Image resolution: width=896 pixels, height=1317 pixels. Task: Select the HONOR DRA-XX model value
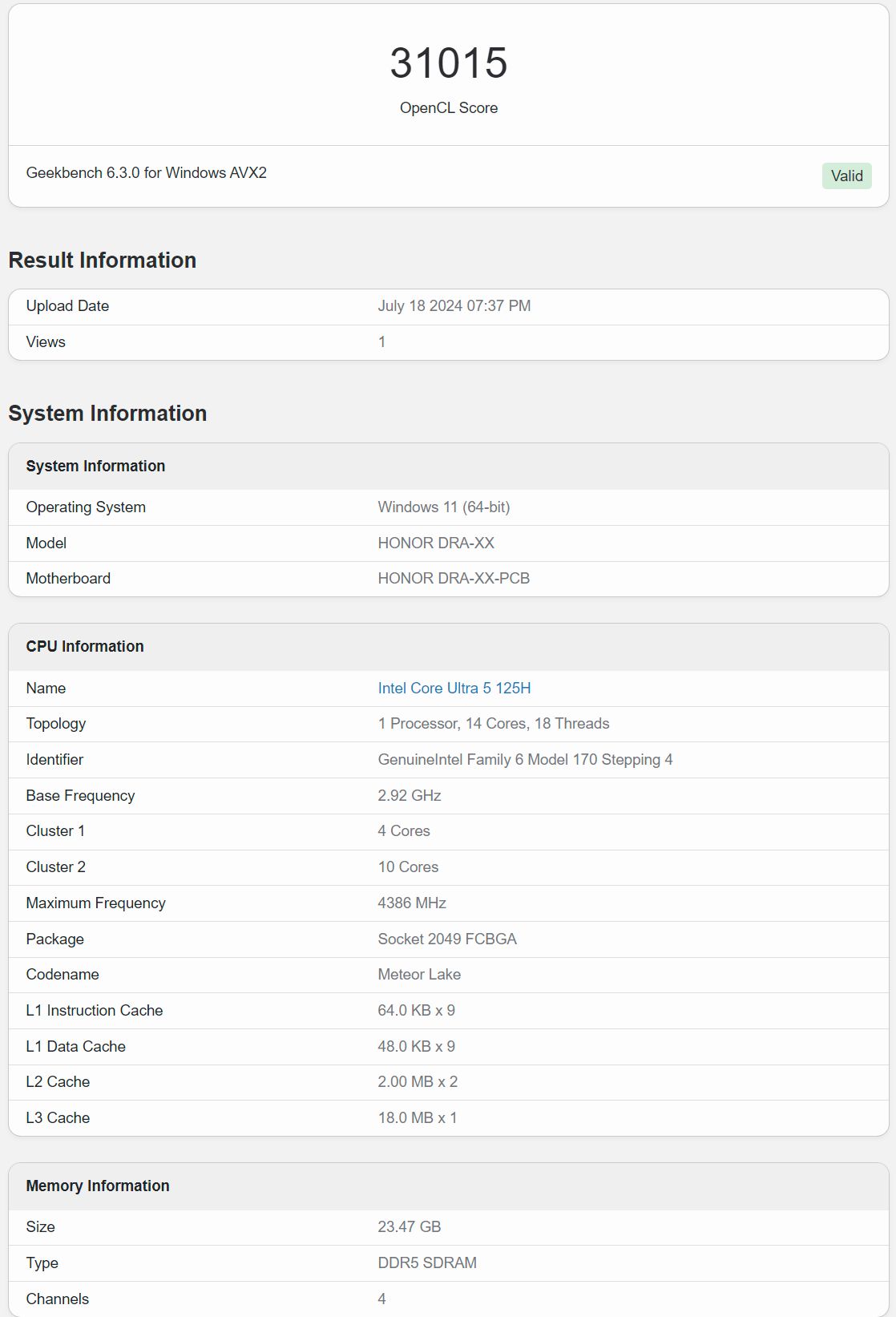click(435, 543)
